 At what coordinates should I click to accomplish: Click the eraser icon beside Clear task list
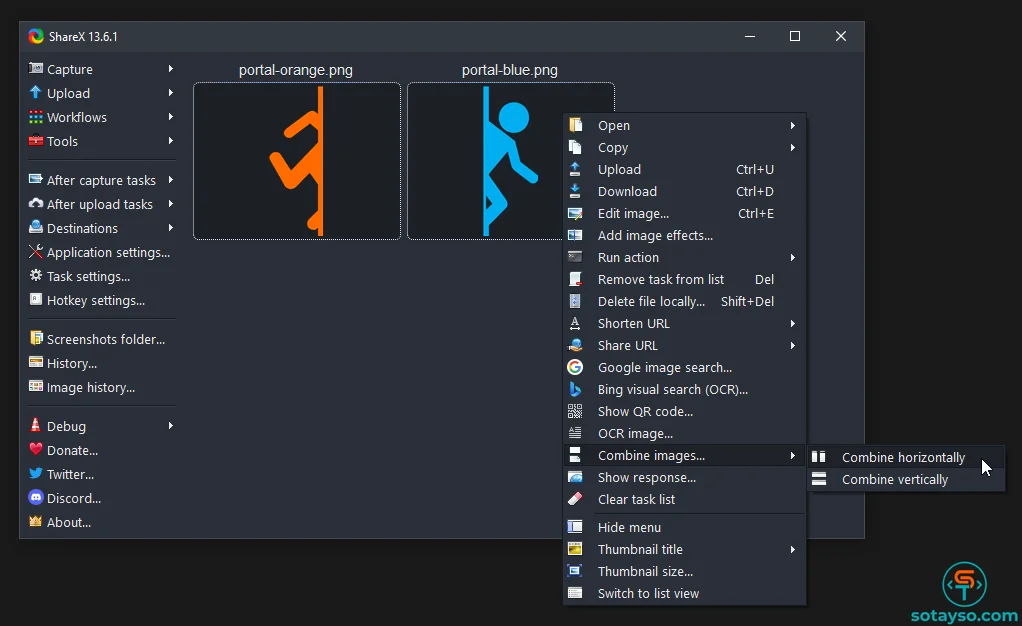pyautogui.click(x=575, y=499)
